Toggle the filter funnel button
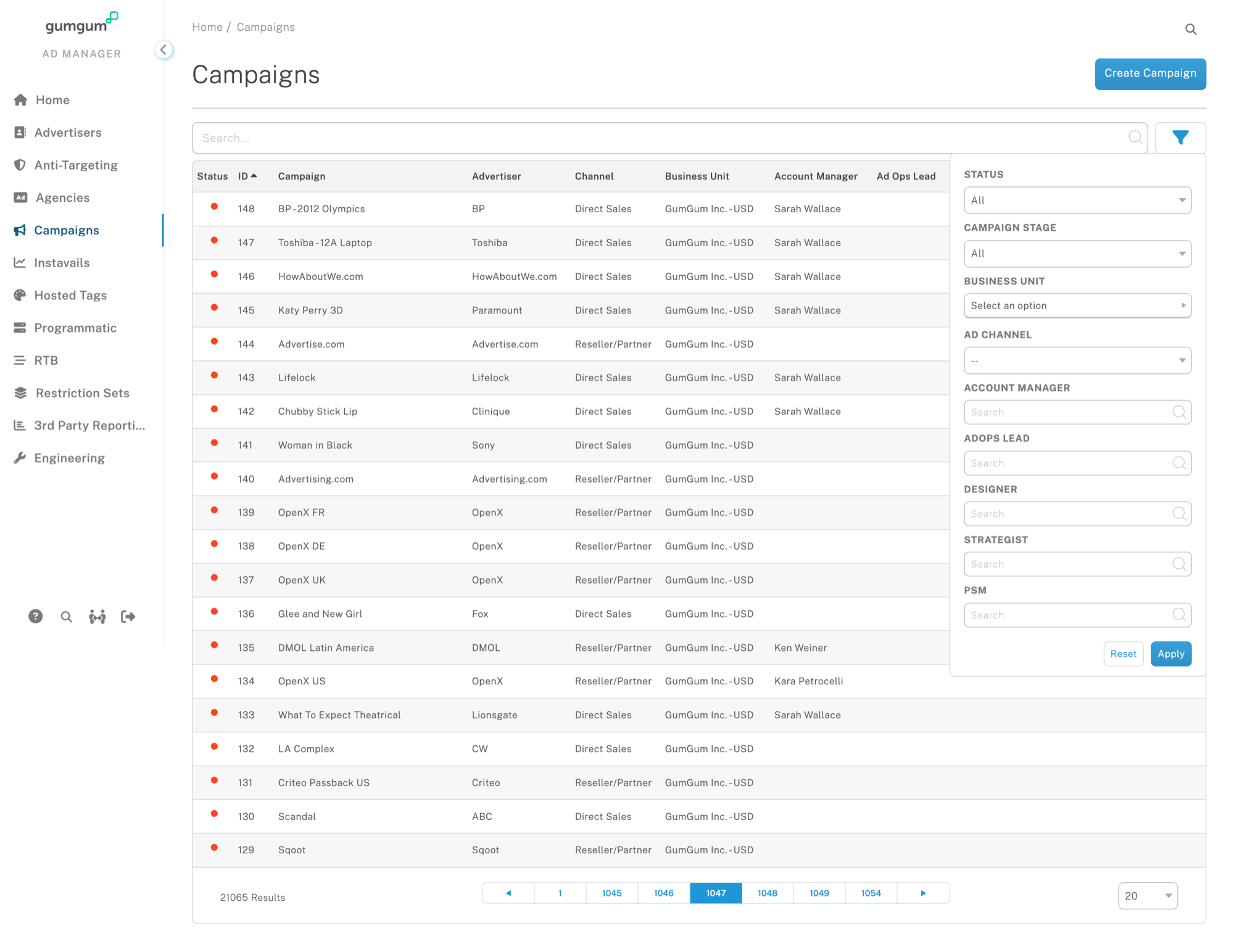This screenshot has width=1234, height=952. [1180, 138]
